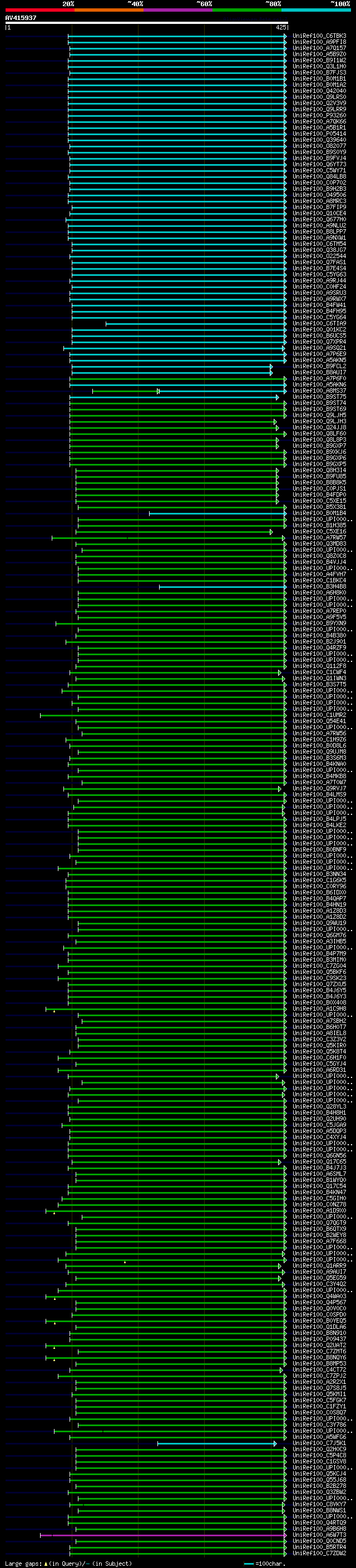The image size is (356, 1568).
Task: Select the UniRef100_B5RTR4 label
Action: 319,1547
